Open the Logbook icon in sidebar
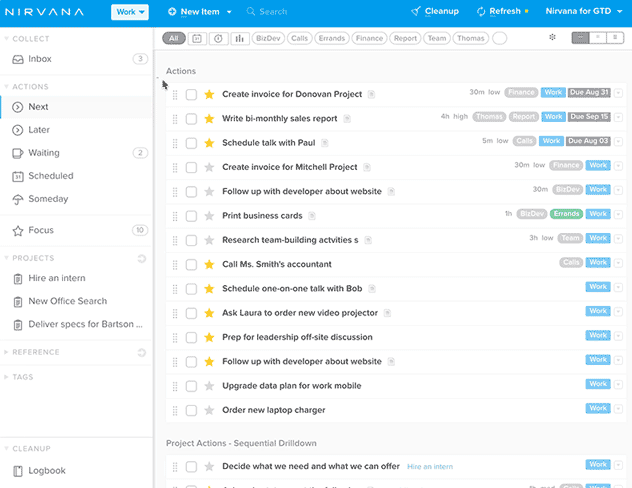Viewport: 632px width, 488px height. click(18, 470)
